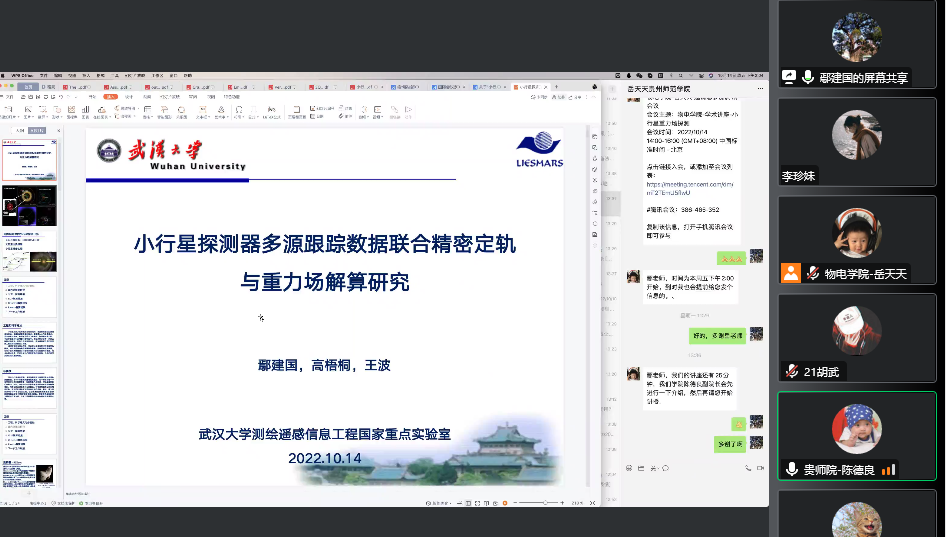Screen dimensions: 946x537
Task: Click the WeChat icon in macOS menu bar
Action: tap(639, 75)
